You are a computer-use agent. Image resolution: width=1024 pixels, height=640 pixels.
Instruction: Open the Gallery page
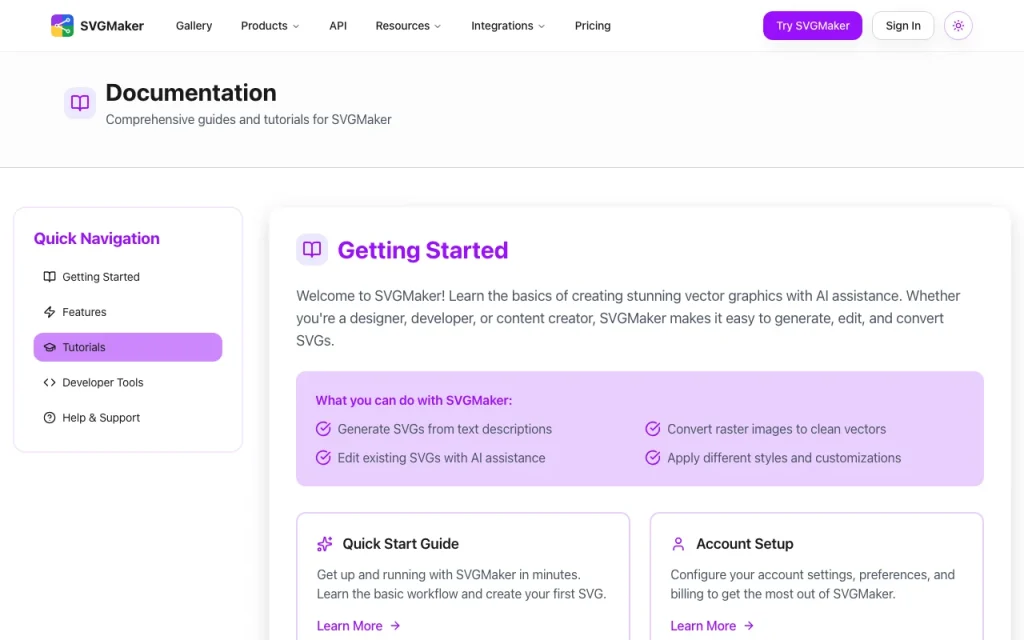click(194, 26)
